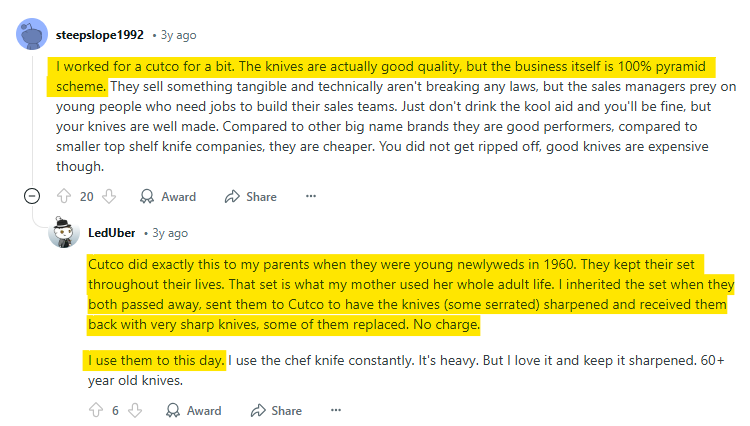Share LedUber's reply
This screenshot has width=750, height=426.
click(x=276, y=410)
